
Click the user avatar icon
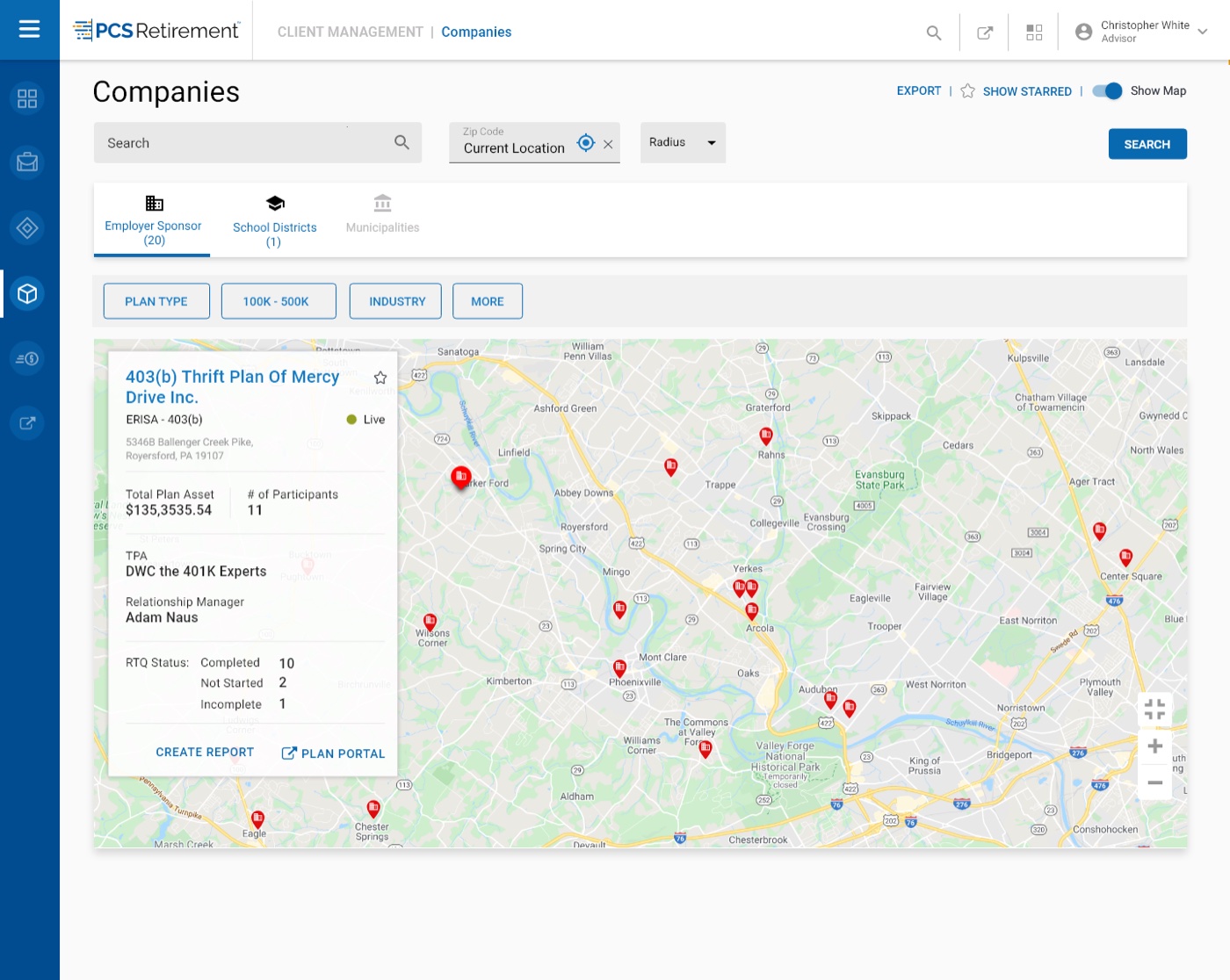pos(1084,32)
